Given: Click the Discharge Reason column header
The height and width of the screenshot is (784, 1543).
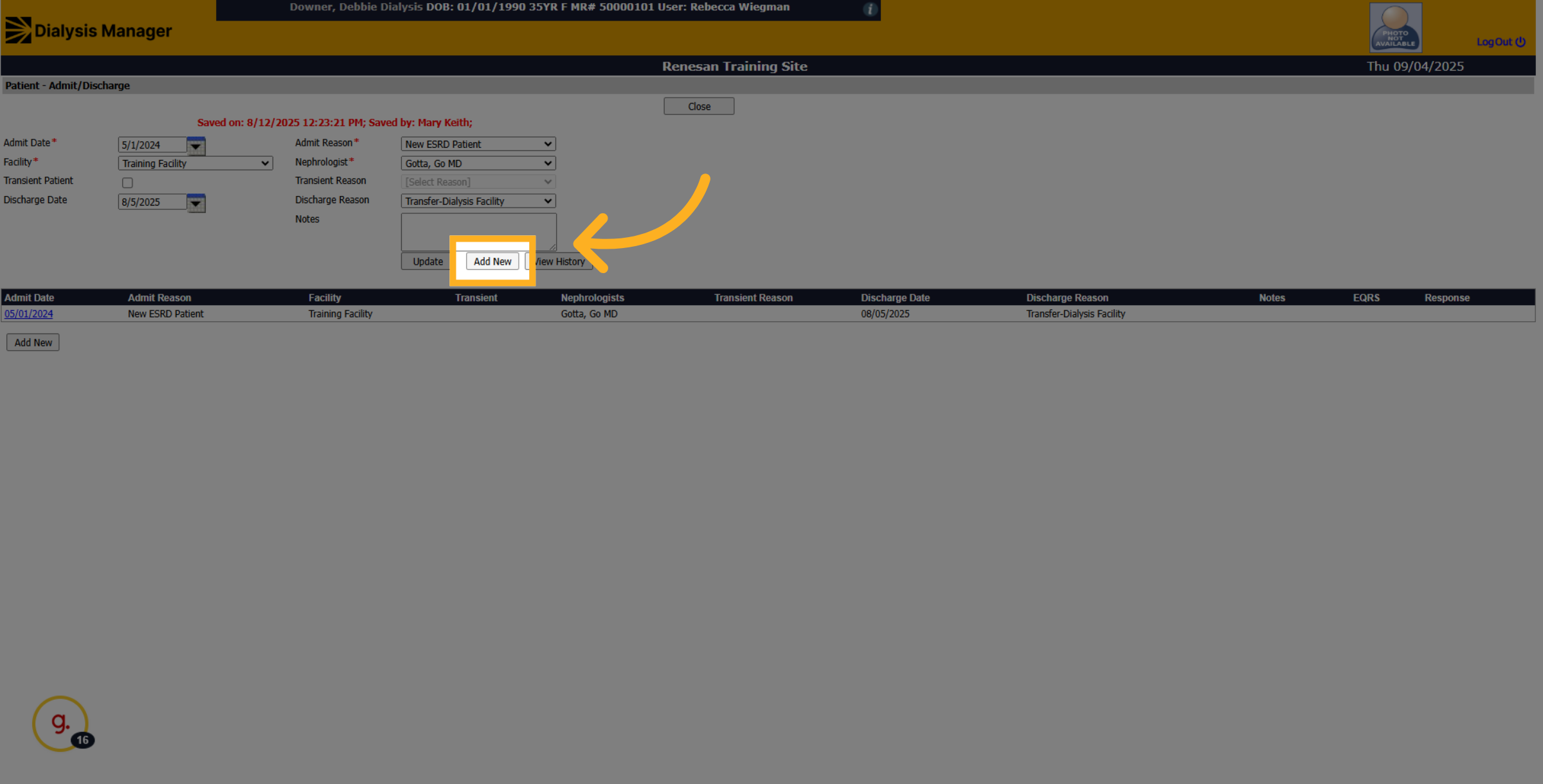Looking at the screenshot, I should [1067, 298].
